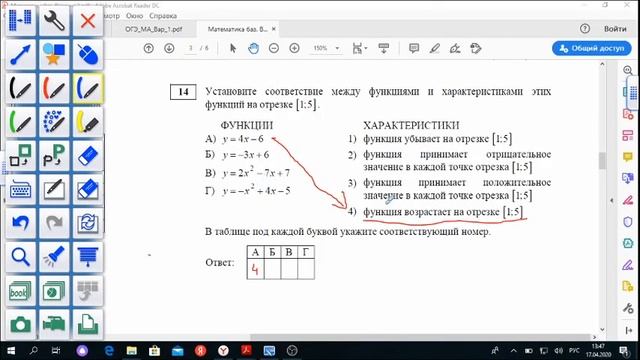Go to previous page in Acrobat
This screenshot has height=360, width=640.
[149, 49]
